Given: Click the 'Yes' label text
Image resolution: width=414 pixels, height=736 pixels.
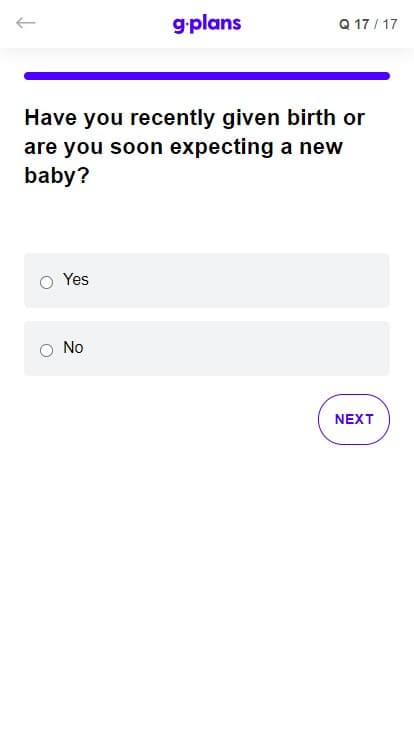Looking at the screenshot, I should click(76, 279).
